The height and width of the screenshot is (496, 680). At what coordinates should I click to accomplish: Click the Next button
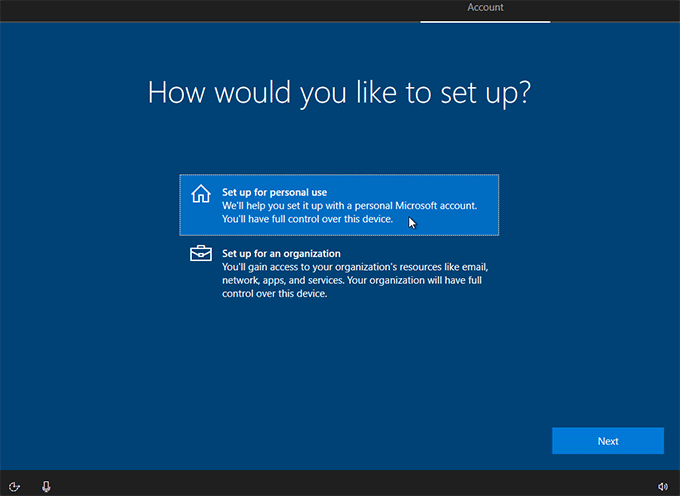pyautogui.click(x=608, y=441)
